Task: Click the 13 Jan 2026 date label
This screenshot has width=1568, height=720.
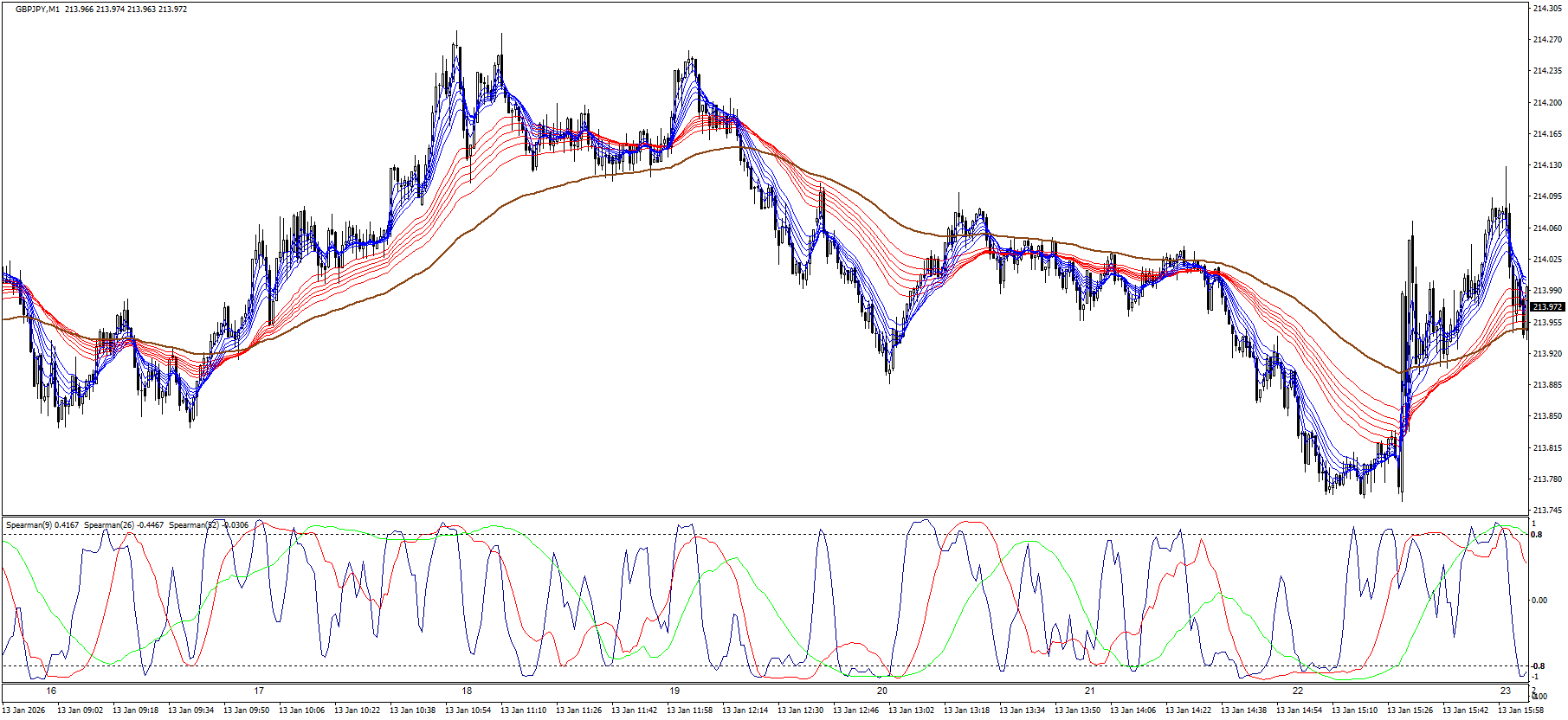Action: tap(24, 710)
